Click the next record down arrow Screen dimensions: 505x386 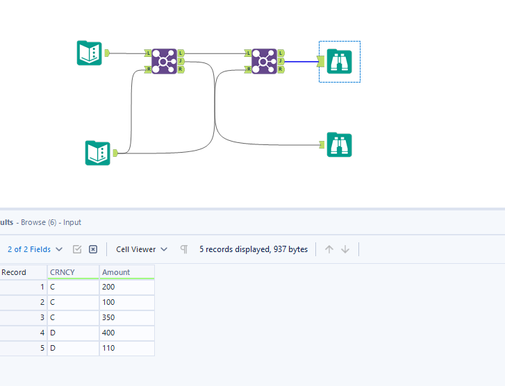345,249
